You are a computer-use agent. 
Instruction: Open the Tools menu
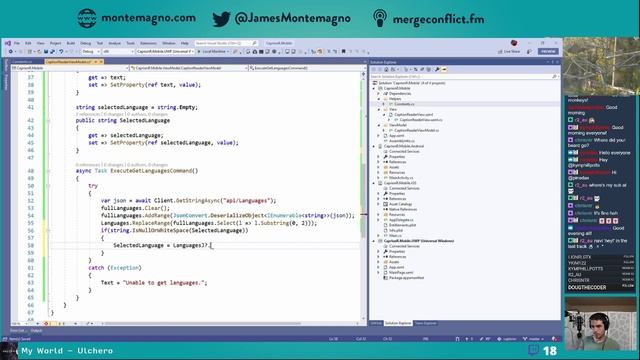(x=130, y=43)
